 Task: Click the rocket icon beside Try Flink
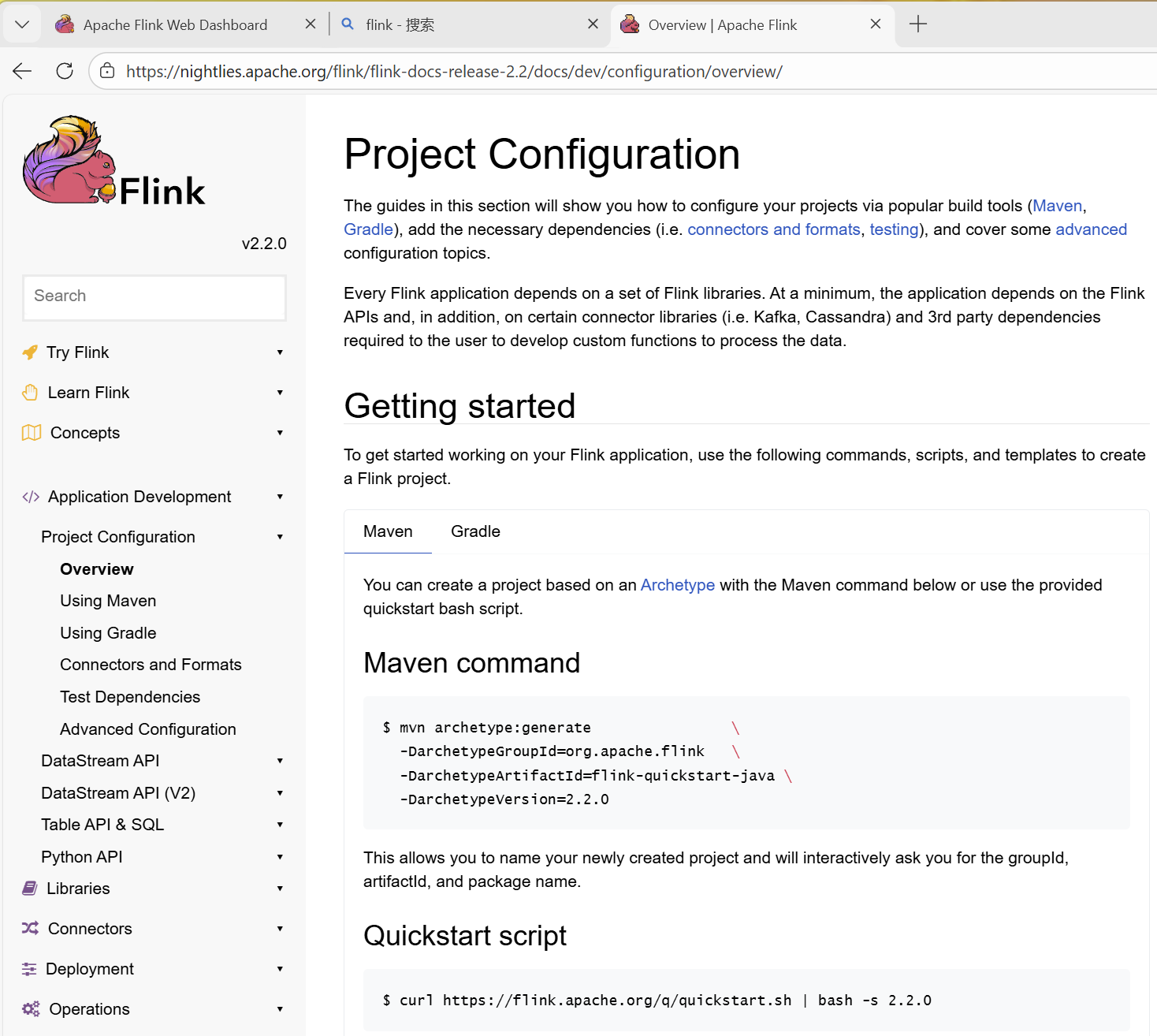[x=30, y=352]
